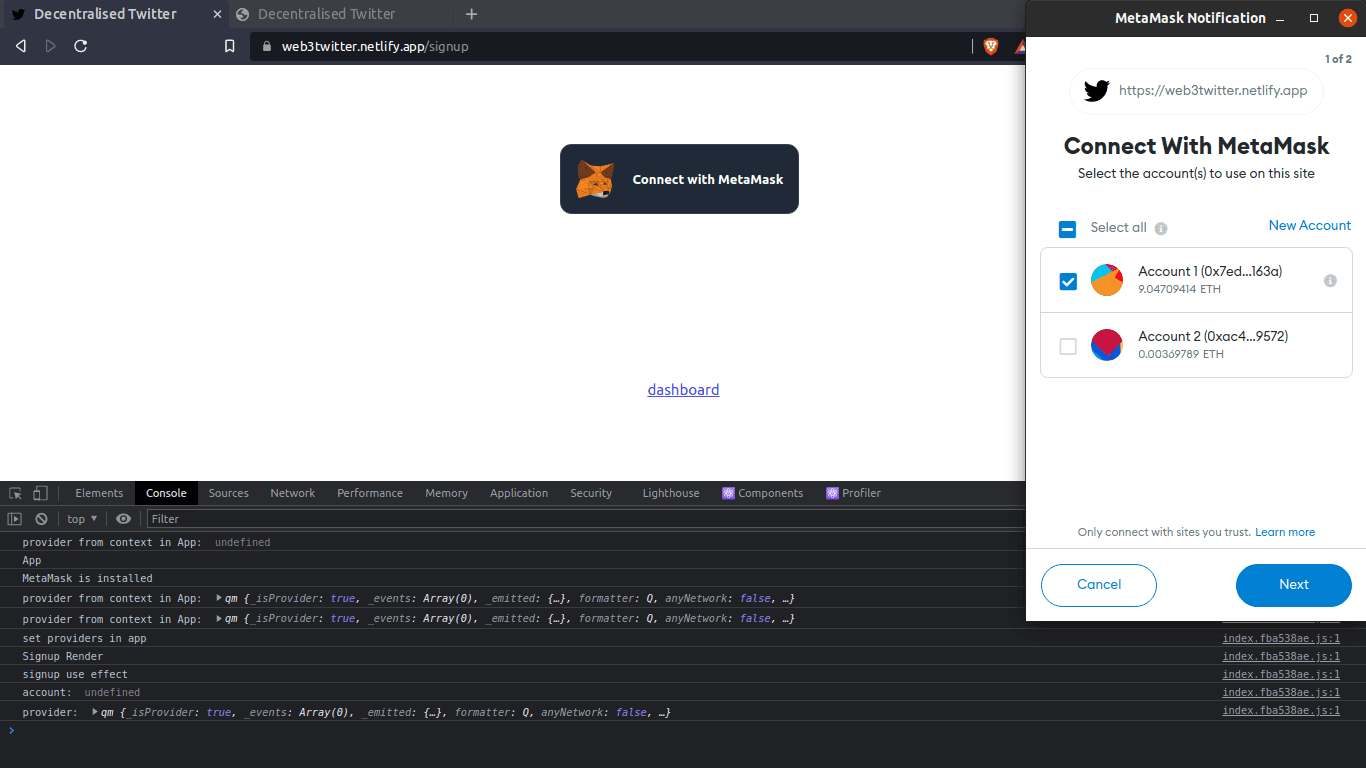1366x768 pixels.
Task: Open the top context dropdown in console
Action: [x=82, y=519]
